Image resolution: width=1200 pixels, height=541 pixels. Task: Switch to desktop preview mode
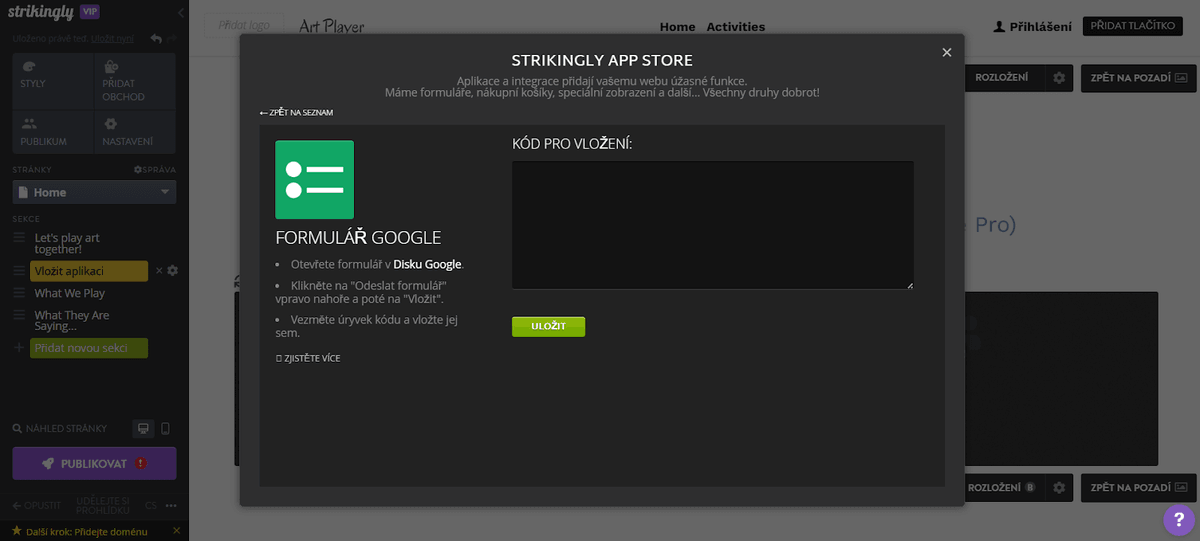(x=144, y=429)
